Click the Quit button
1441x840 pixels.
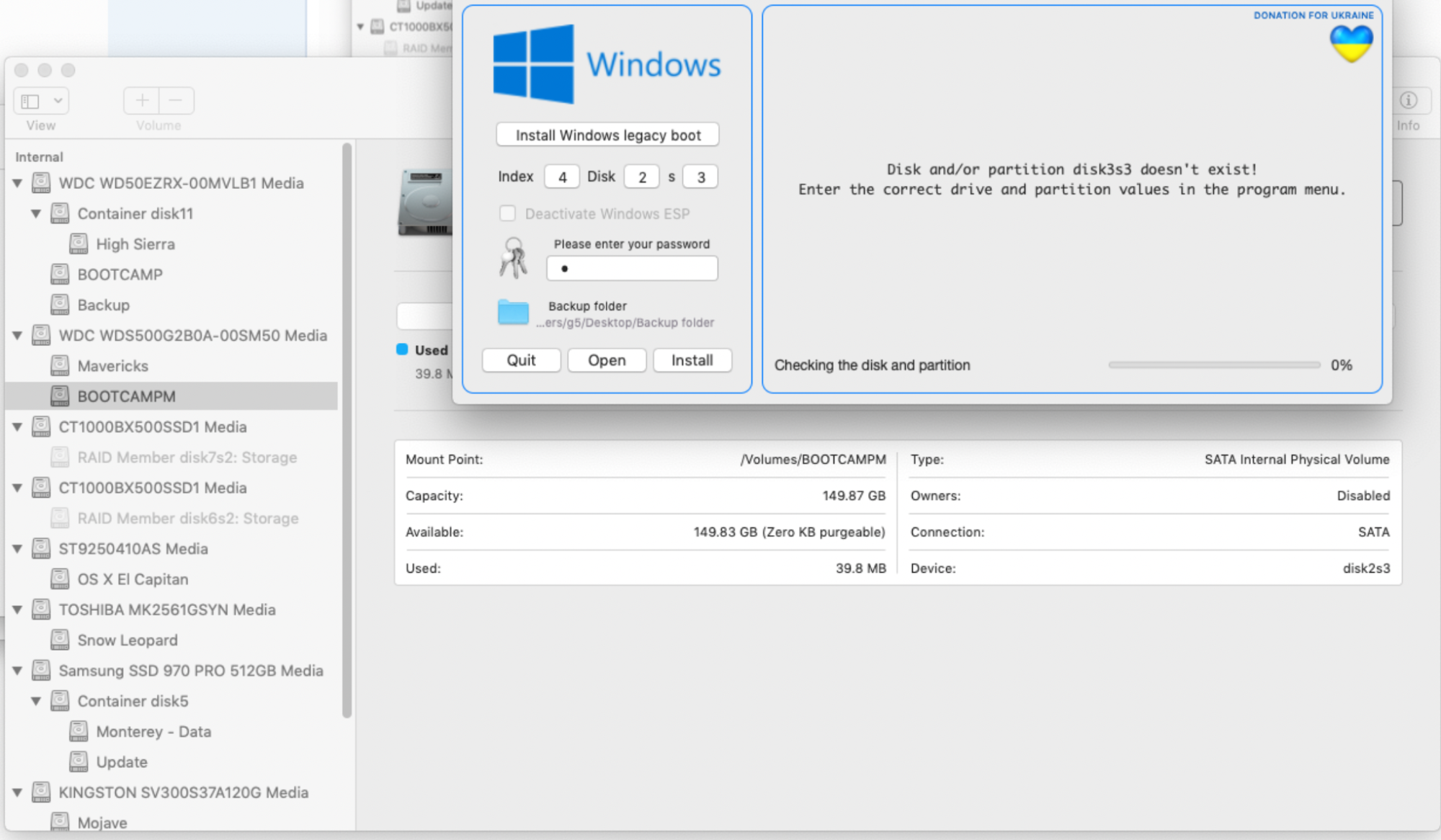point(521,360)
